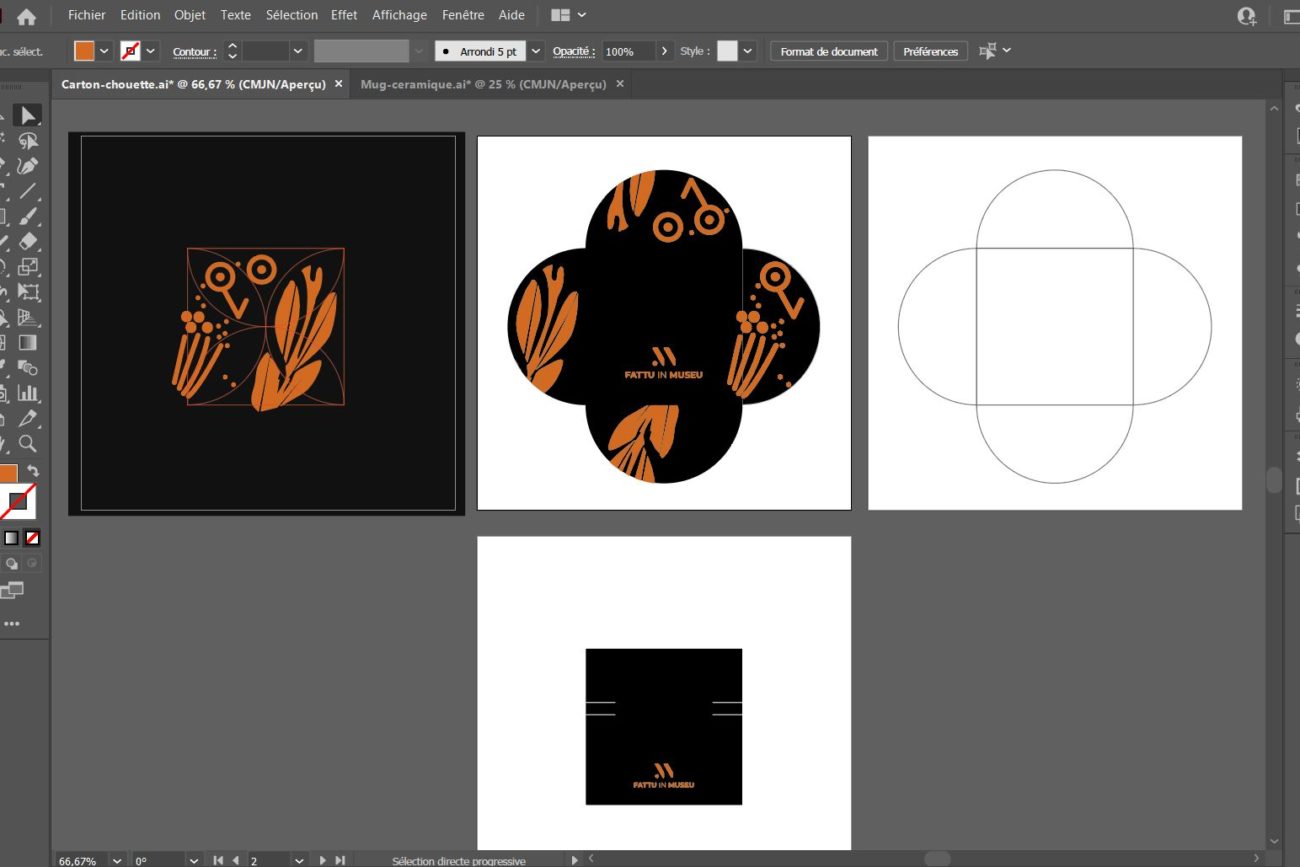Image resolution: width=1300 pixels, height=867 pixels.
Task: Activate the Gradient tool
Action: [x=28, y=343]
